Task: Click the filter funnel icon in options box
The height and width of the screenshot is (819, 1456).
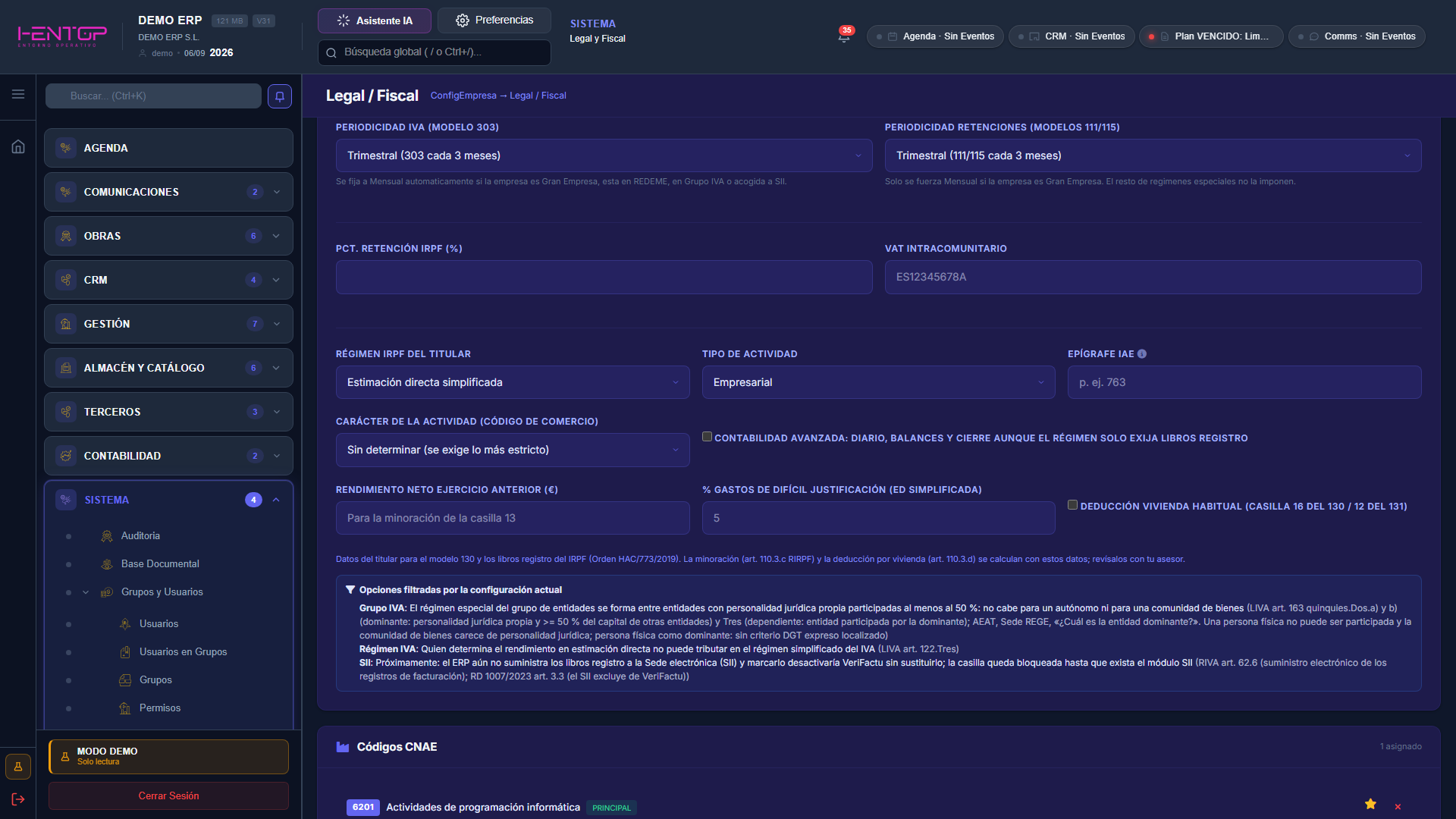Action: [x=350, y=590]
